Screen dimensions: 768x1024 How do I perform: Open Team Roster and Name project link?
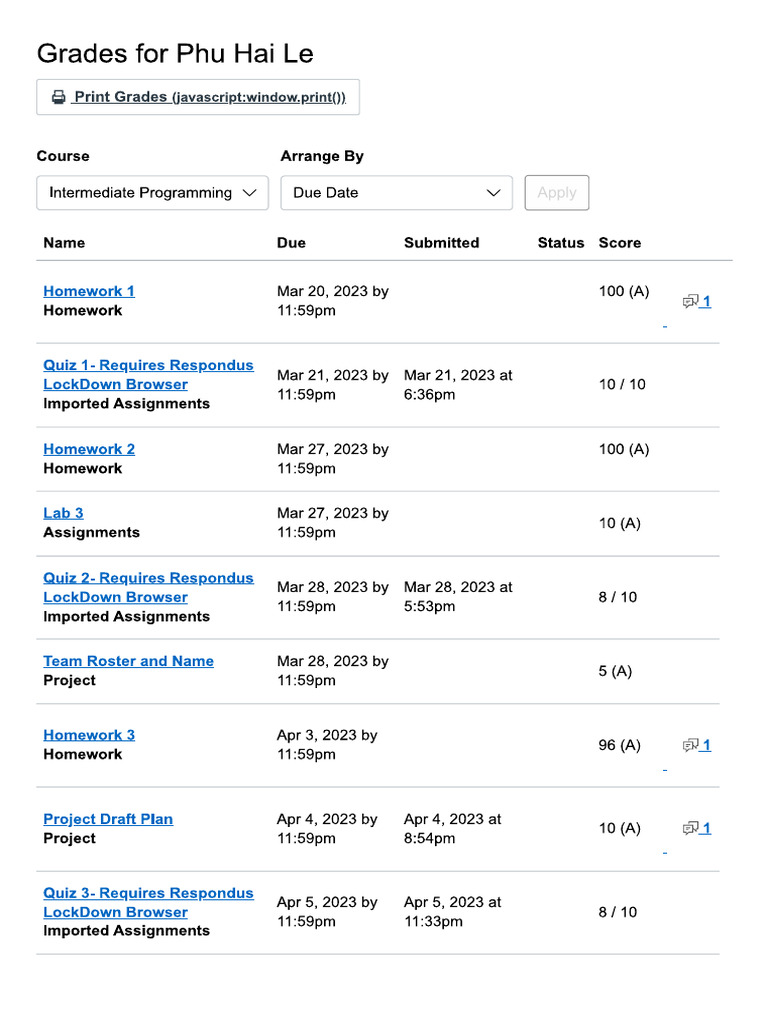pos(128,661)
